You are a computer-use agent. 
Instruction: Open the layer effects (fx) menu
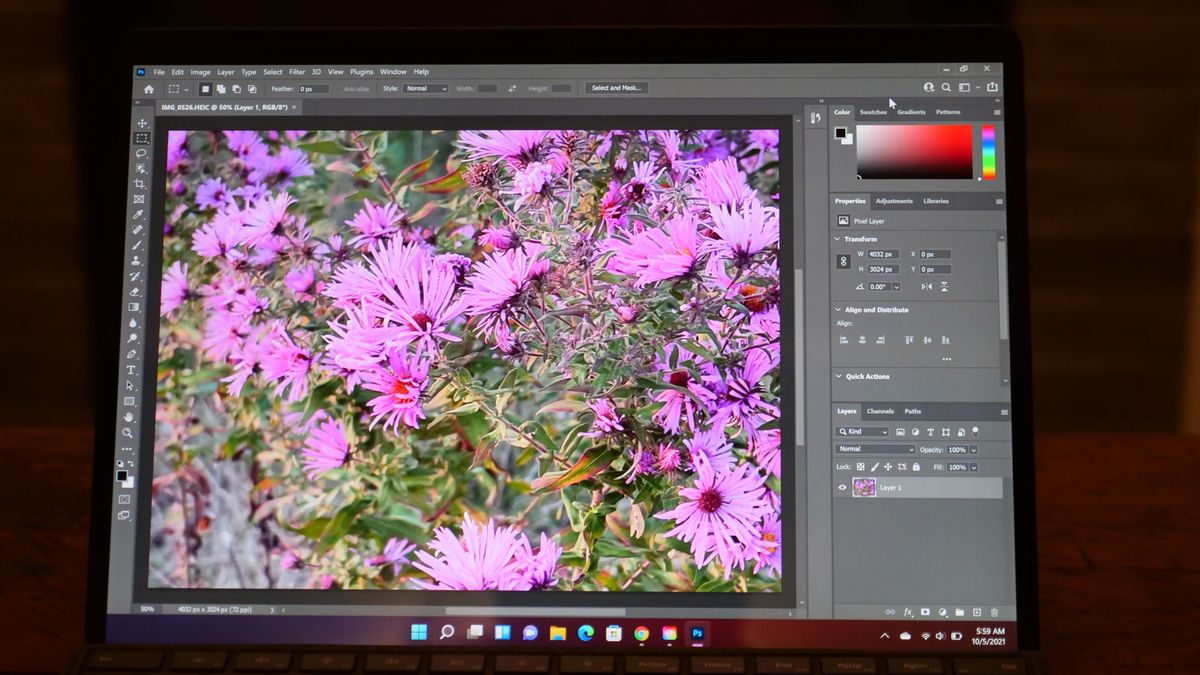[906, 611]
